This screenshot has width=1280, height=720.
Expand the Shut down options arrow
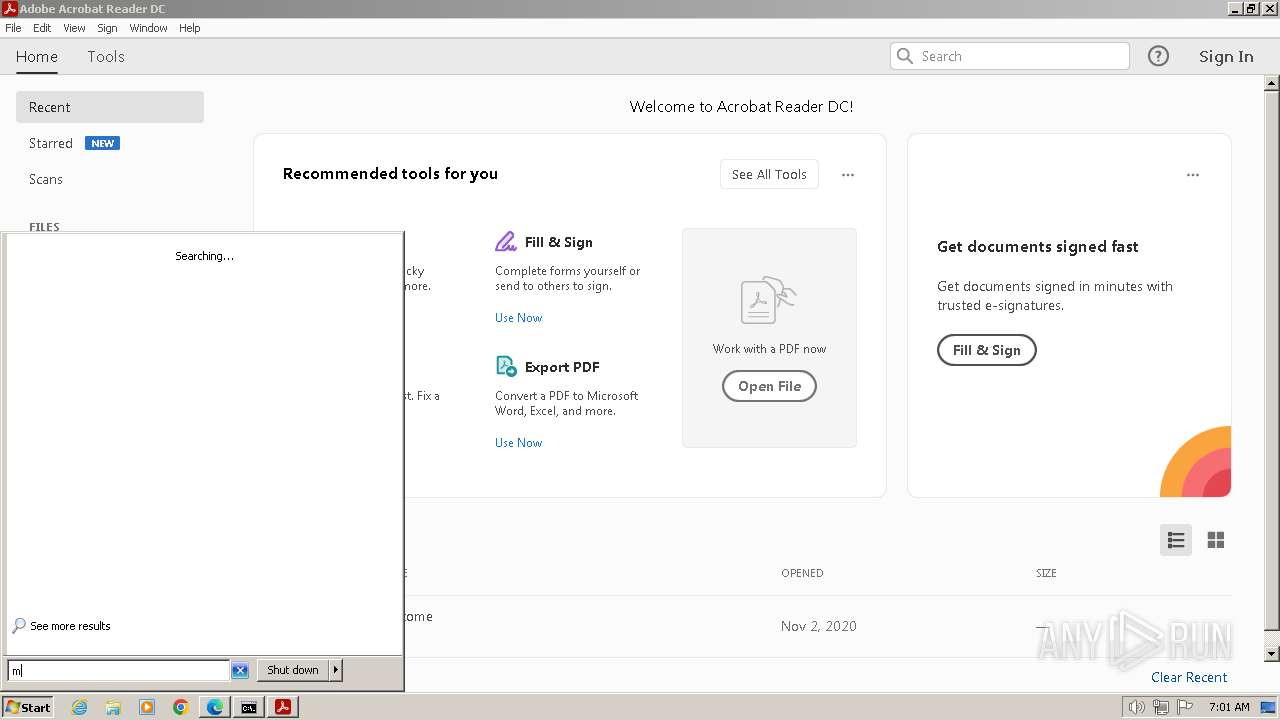tap(336, 670)
